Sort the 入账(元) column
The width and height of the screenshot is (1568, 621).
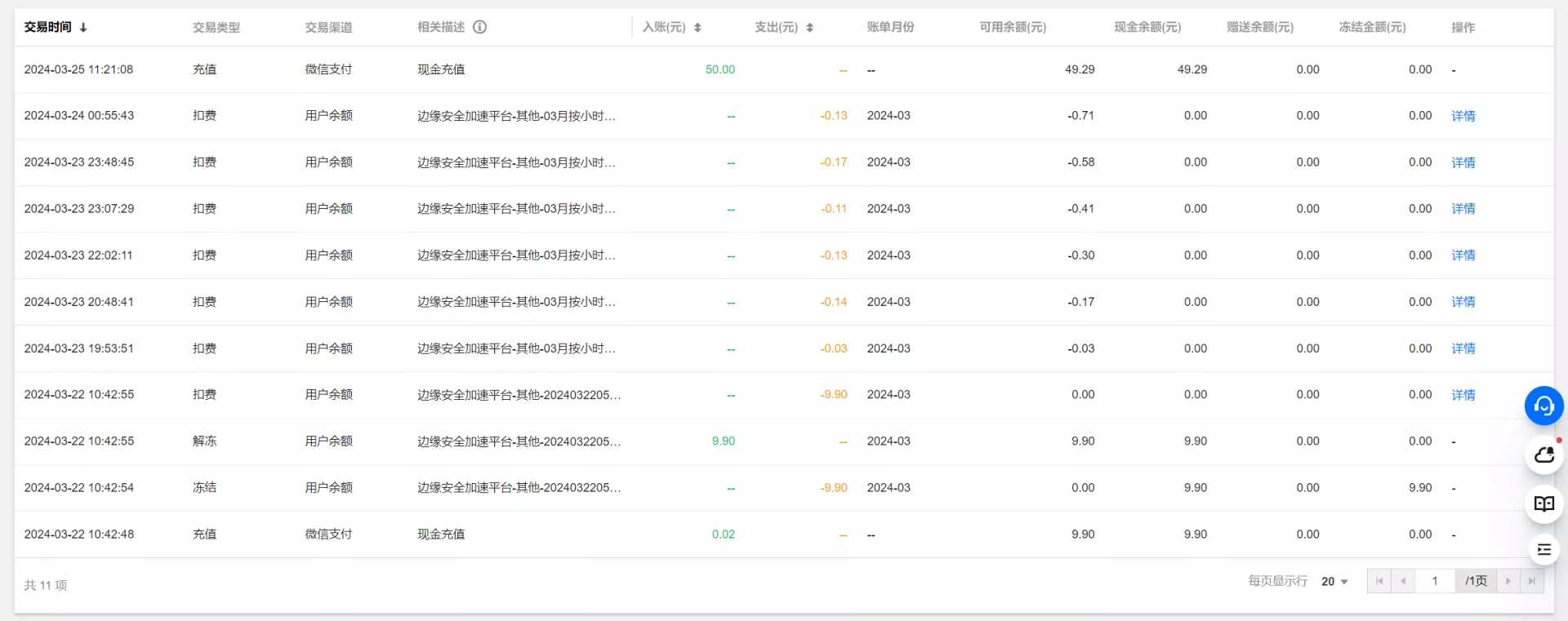point(697,28)
